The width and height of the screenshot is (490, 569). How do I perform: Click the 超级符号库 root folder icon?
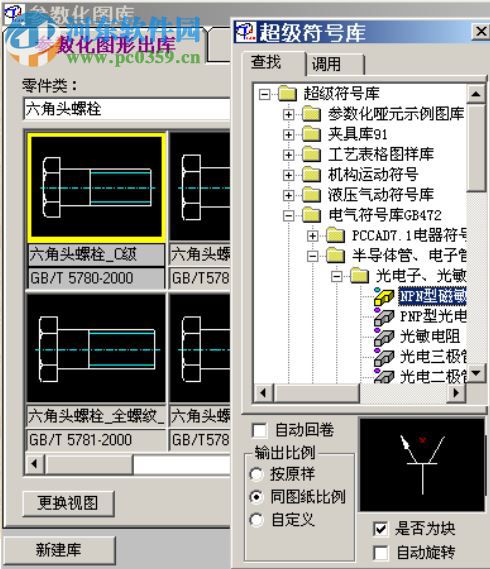288,94
